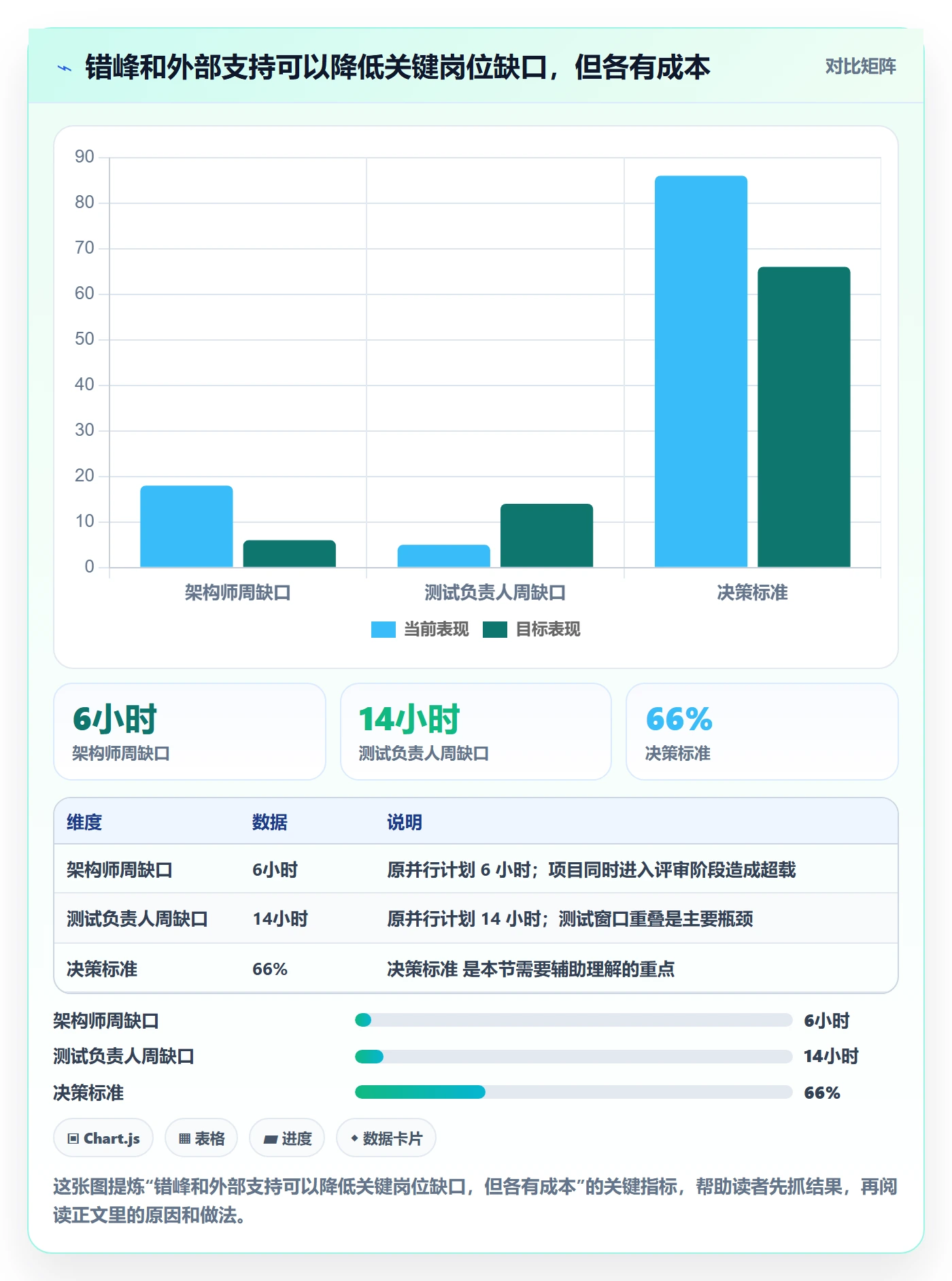Open the 6小时 data card
The width and height of the screenshot is (952, 1281).
coord(190,732)
